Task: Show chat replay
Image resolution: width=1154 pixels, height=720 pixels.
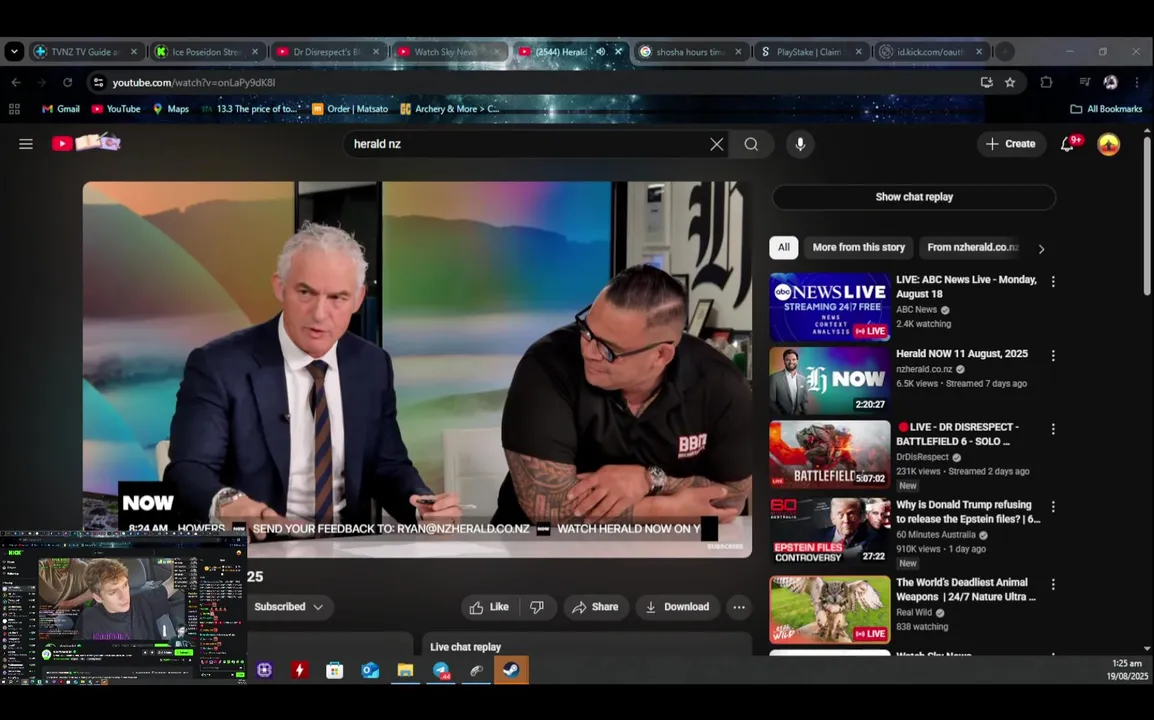Action: [914, 197]
